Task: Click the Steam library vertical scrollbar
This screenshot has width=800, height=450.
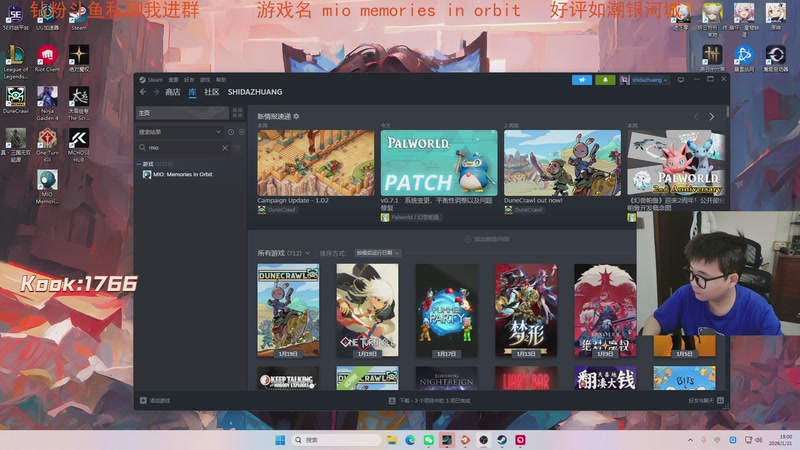Action: (x=727, y=112)
